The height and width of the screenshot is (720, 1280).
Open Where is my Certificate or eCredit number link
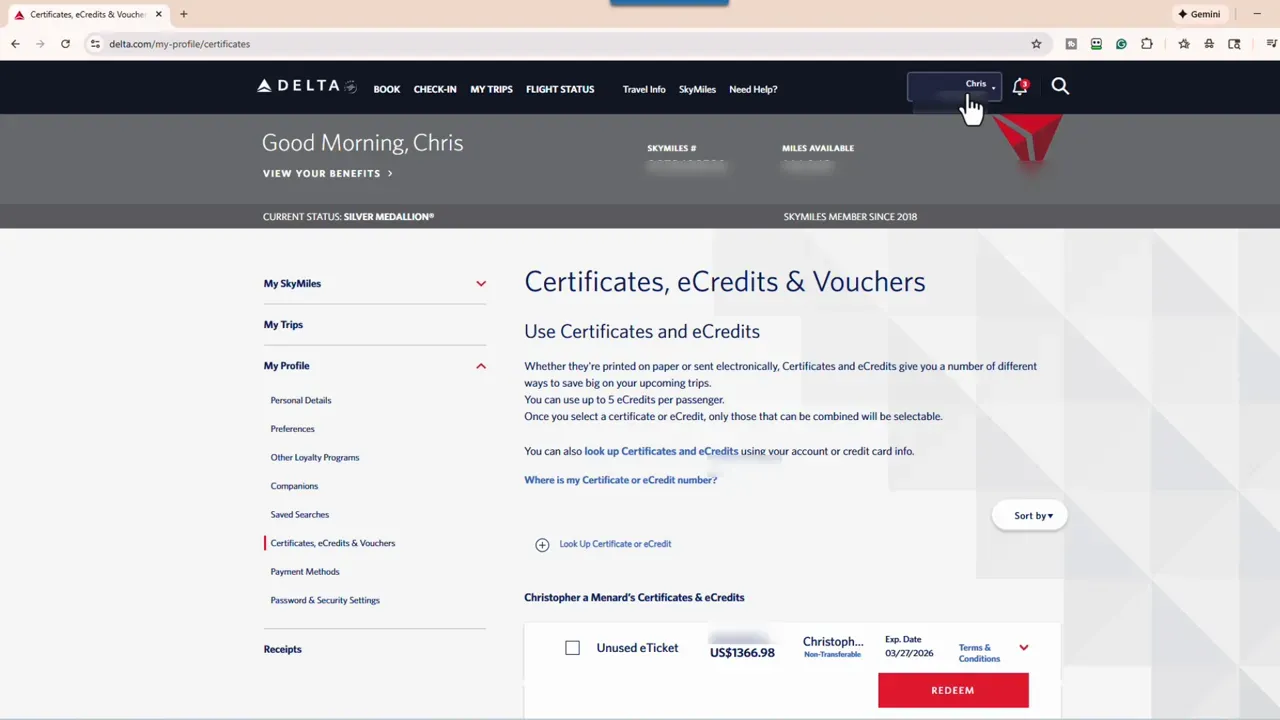620,480
